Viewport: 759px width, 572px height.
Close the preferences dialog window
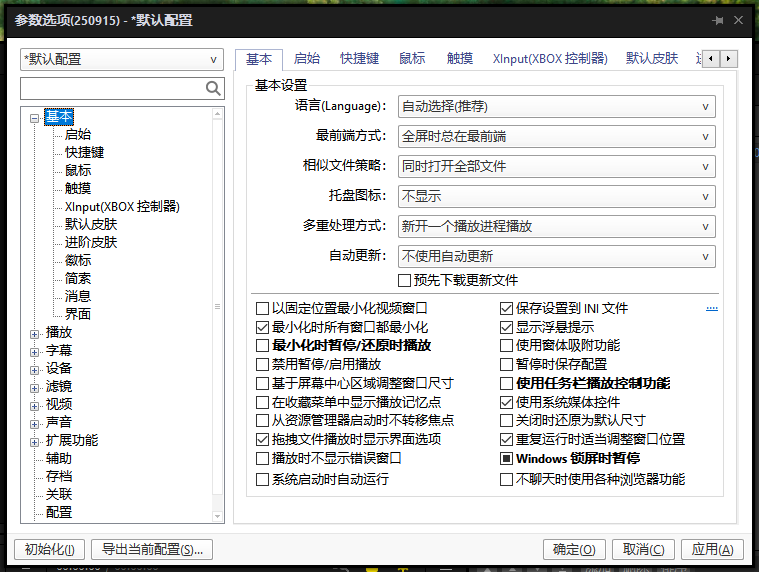pos(738,20)
